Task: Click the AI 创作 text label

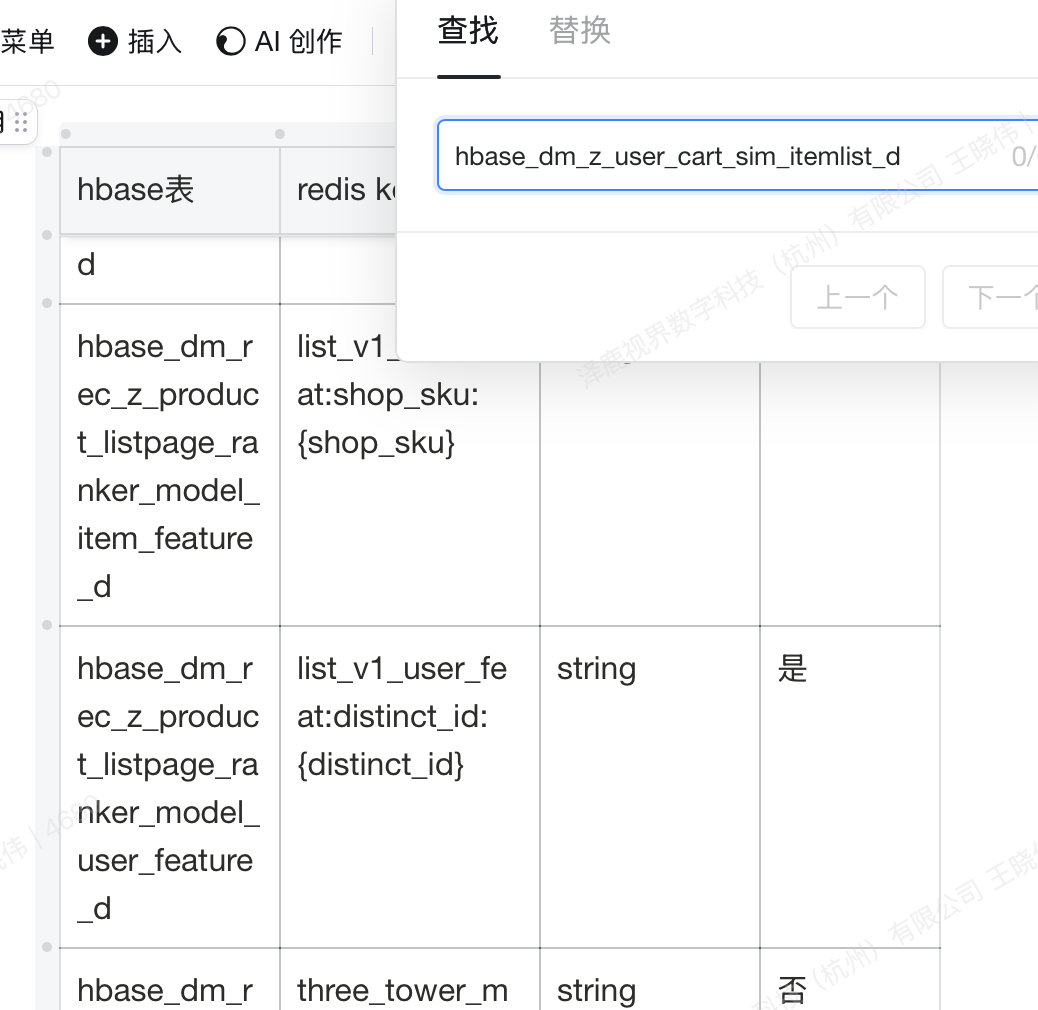Action: [299, 41]
